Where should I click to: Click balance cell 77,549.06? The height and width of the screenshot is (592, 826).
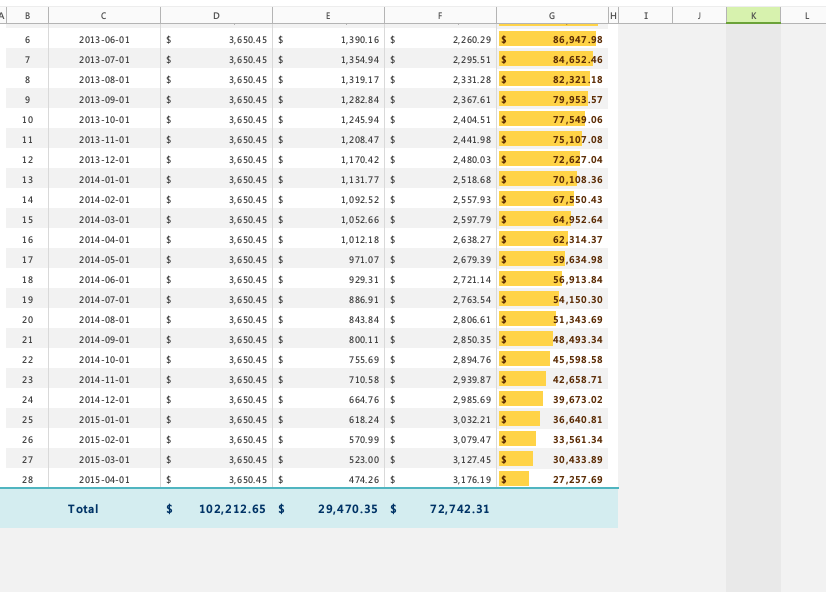point(552,120)
